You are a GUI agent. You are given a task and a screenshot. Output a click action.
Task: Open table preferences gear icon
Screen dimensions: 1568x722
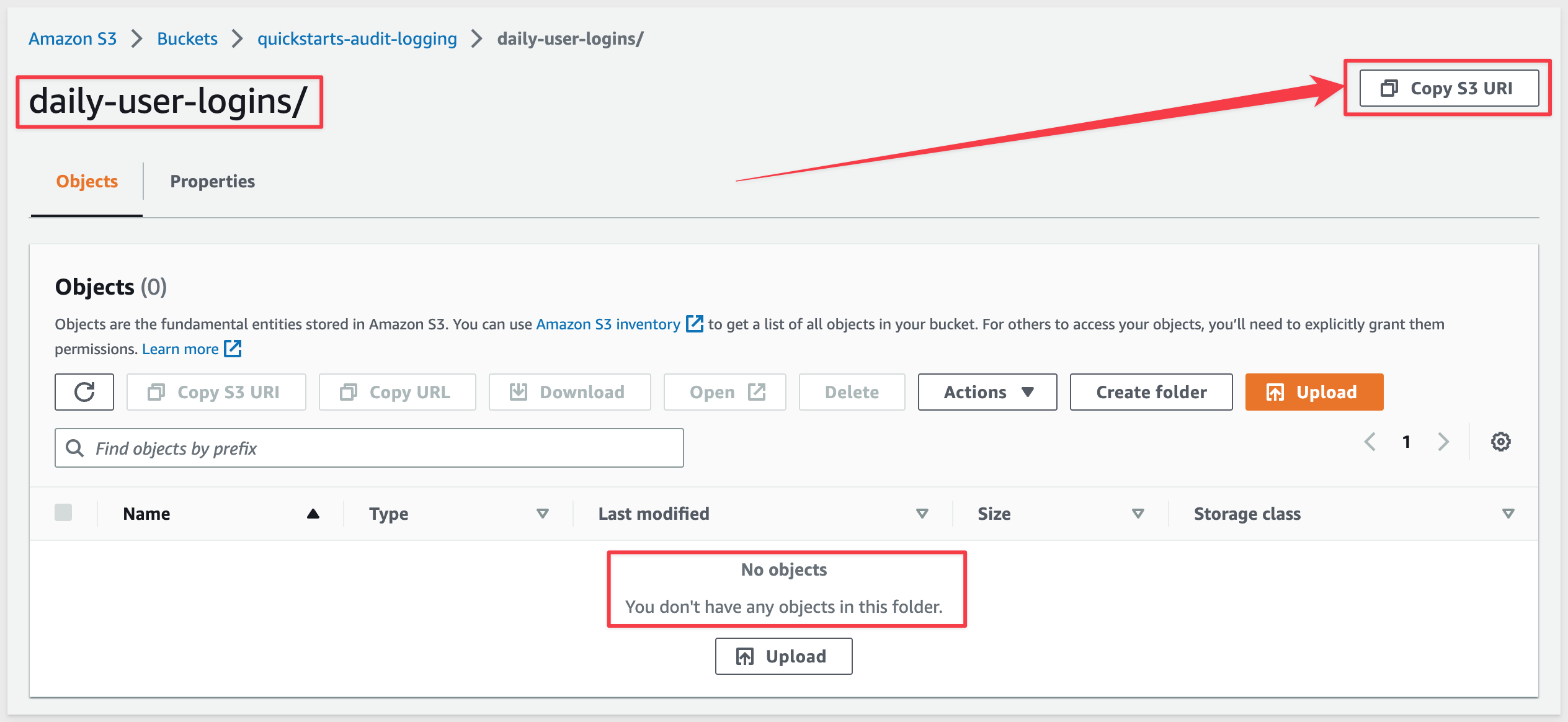click(x=1500, y=442)
